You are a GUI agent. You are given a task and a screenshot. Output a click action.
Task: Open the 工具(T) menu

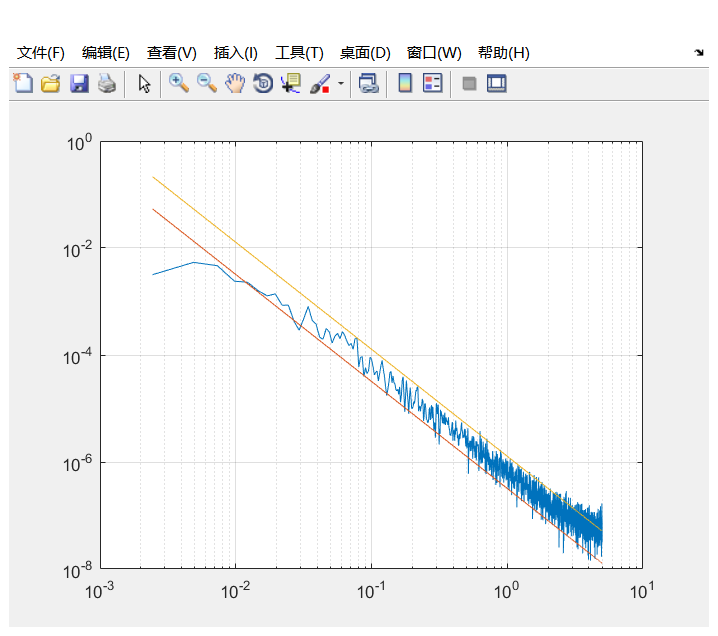click(299, 53)
